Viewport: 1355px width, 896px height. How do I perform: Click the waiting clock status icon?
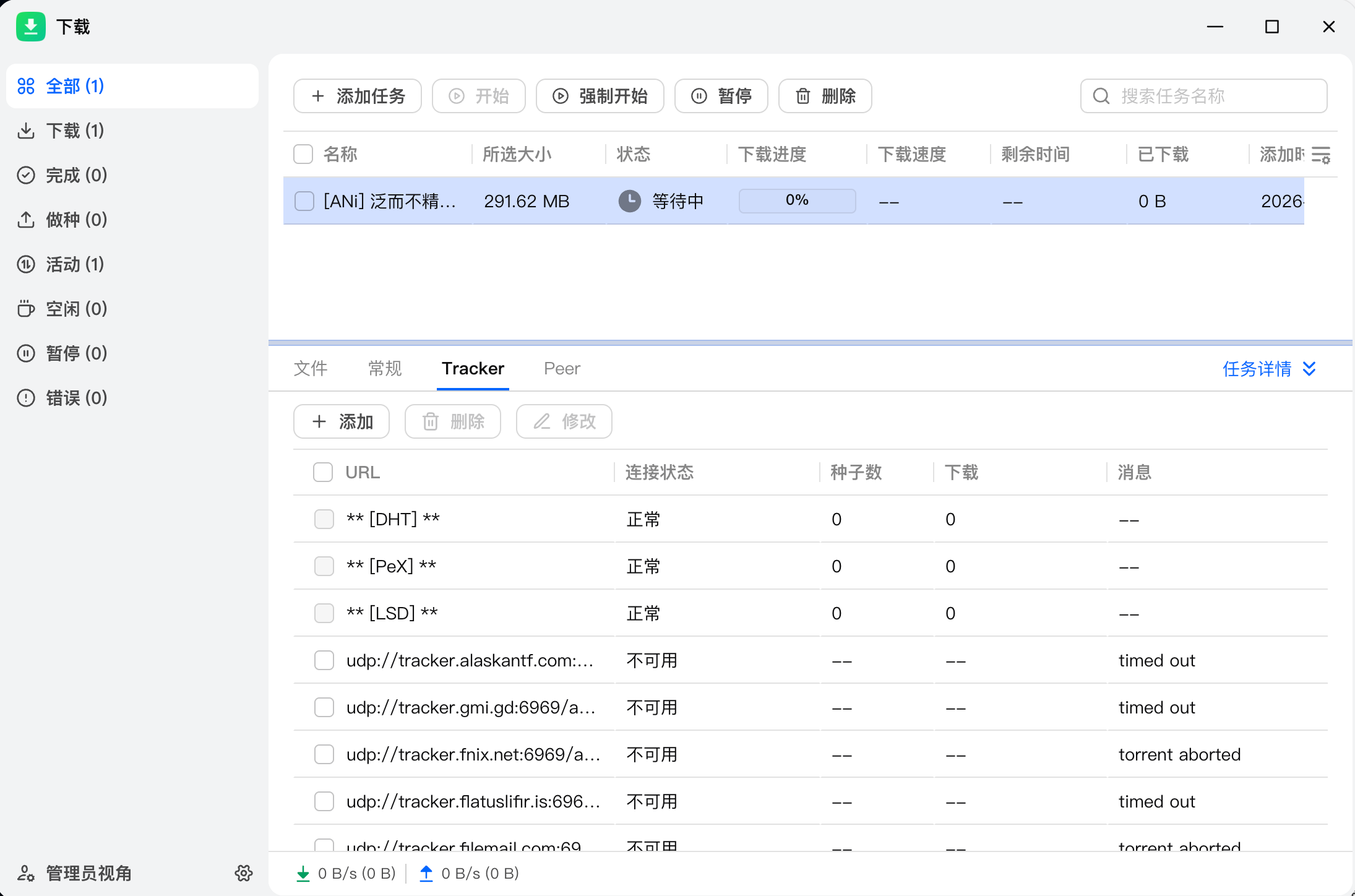[x=630, y=201]
